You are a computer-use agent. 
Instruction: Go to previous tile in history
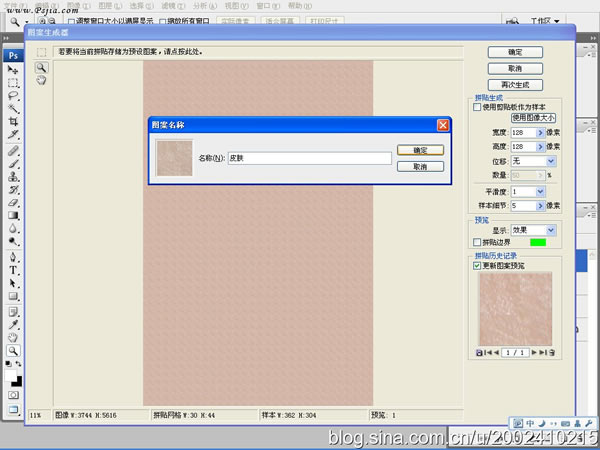(496, 352)
